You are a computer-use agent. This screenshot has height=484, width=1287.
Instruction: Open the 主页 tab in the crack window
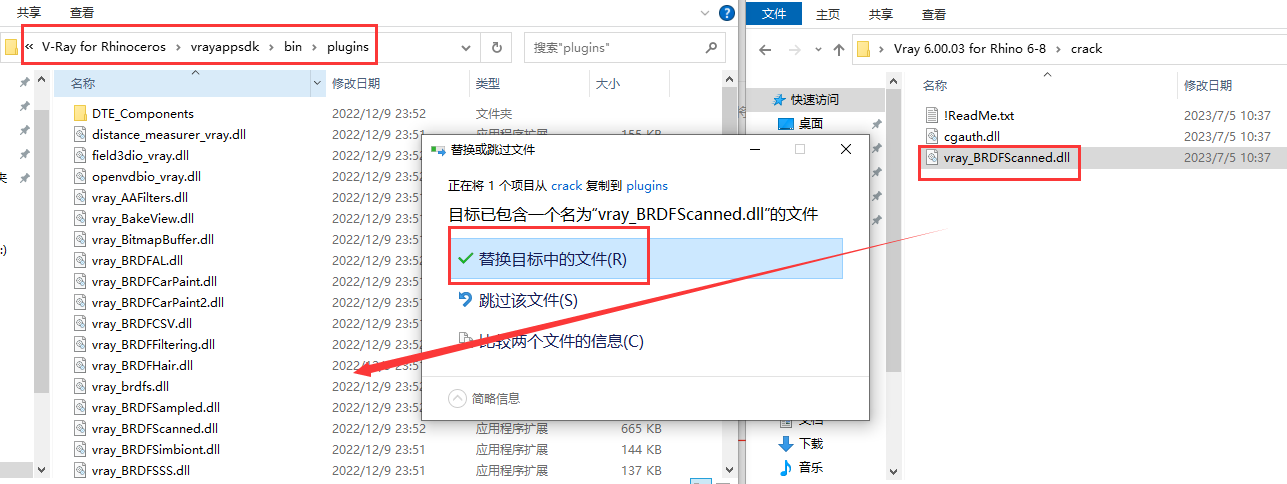tap(828, 14)
